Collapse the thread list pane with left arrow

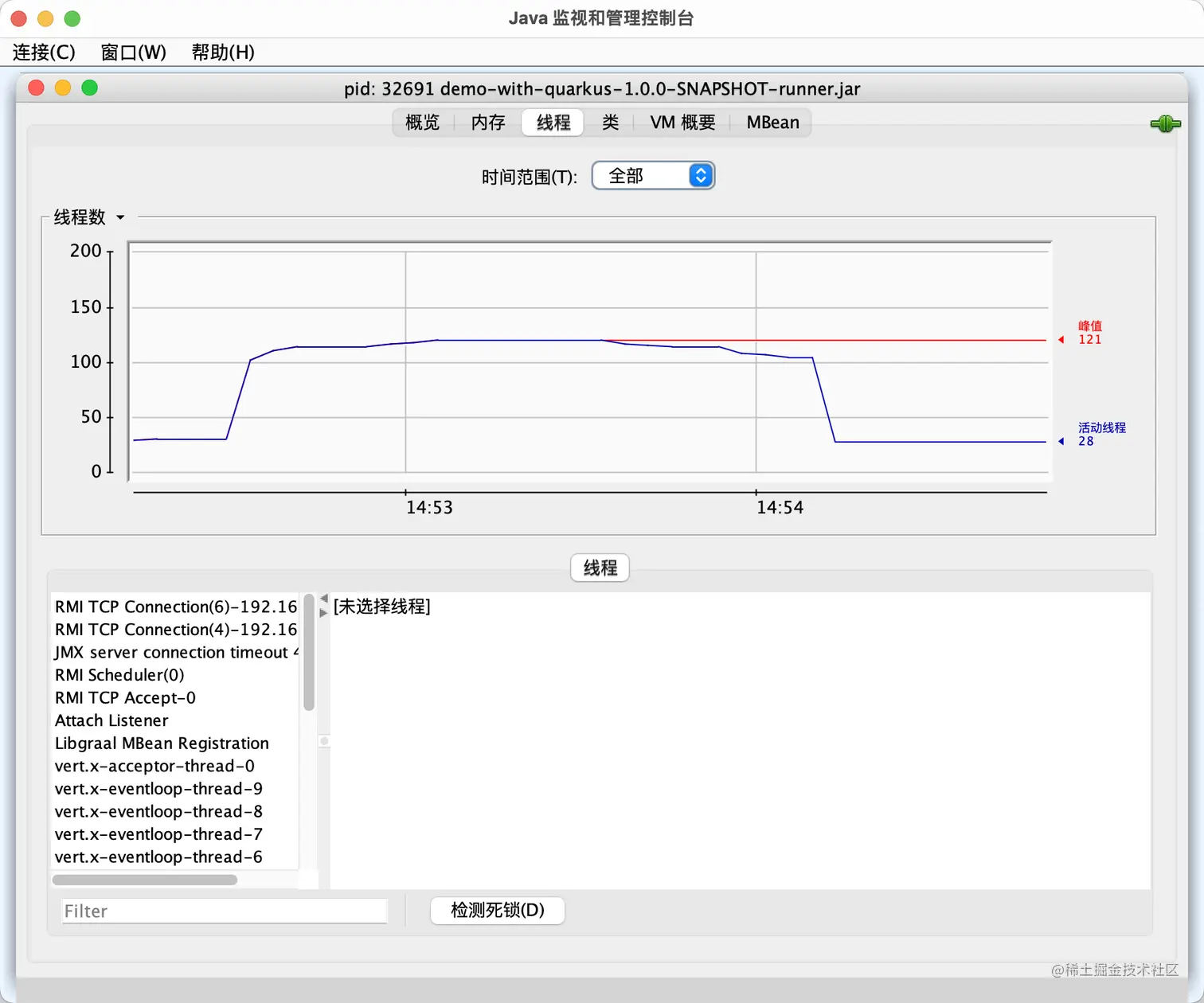pos(323,599)
